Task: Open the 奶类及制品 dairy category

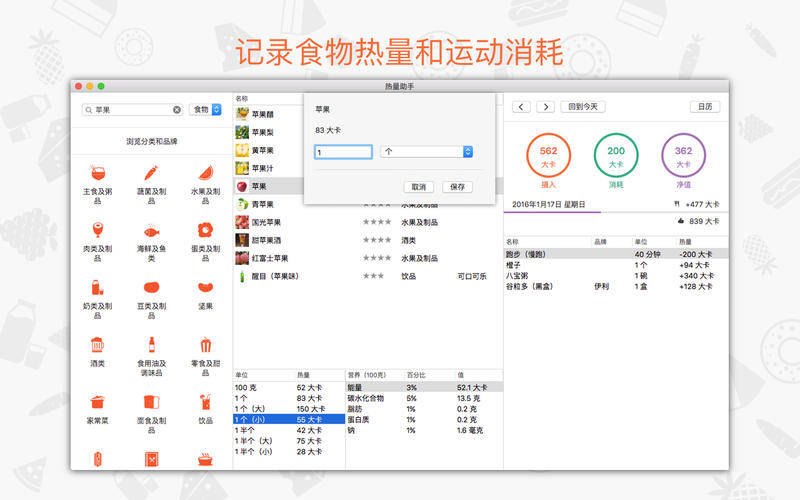Action: click(x=97, y=298)
